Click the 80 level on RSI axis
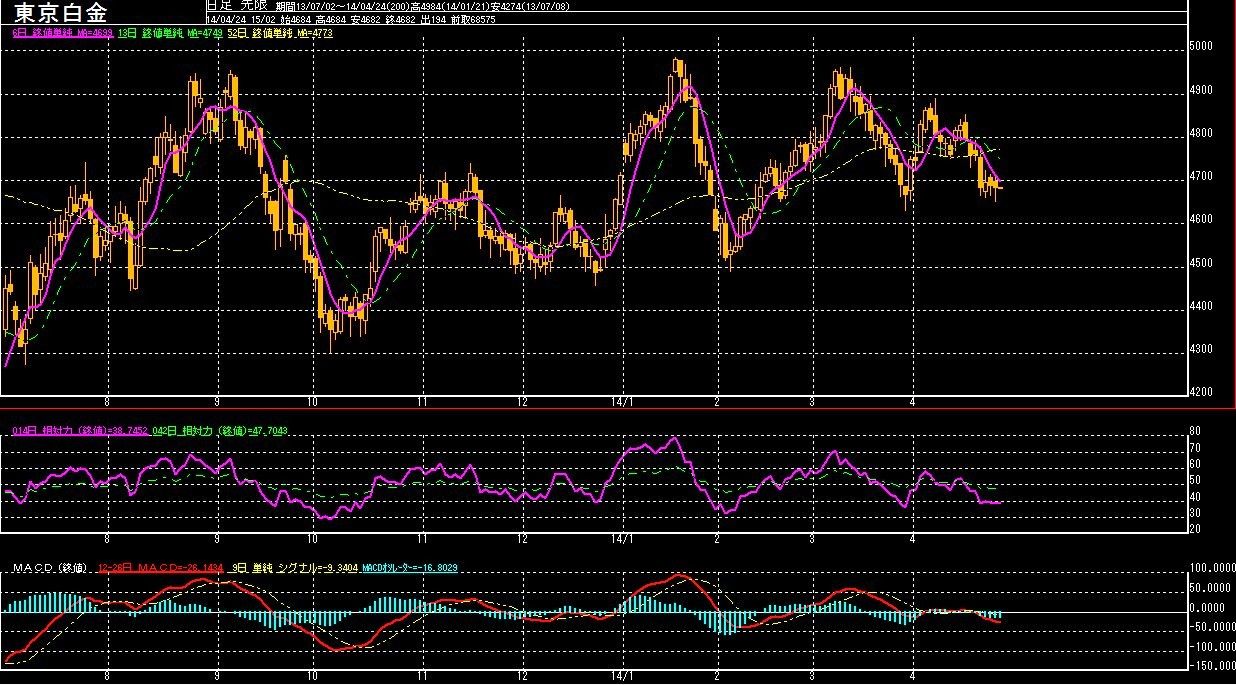Viewport: 1236px width, 685px height. 1195,432
